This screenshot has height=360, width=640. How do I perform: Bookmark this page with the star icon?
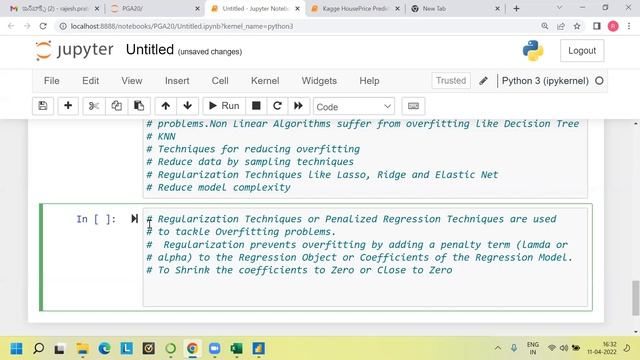pyautogui.click(x=577, y=26)
